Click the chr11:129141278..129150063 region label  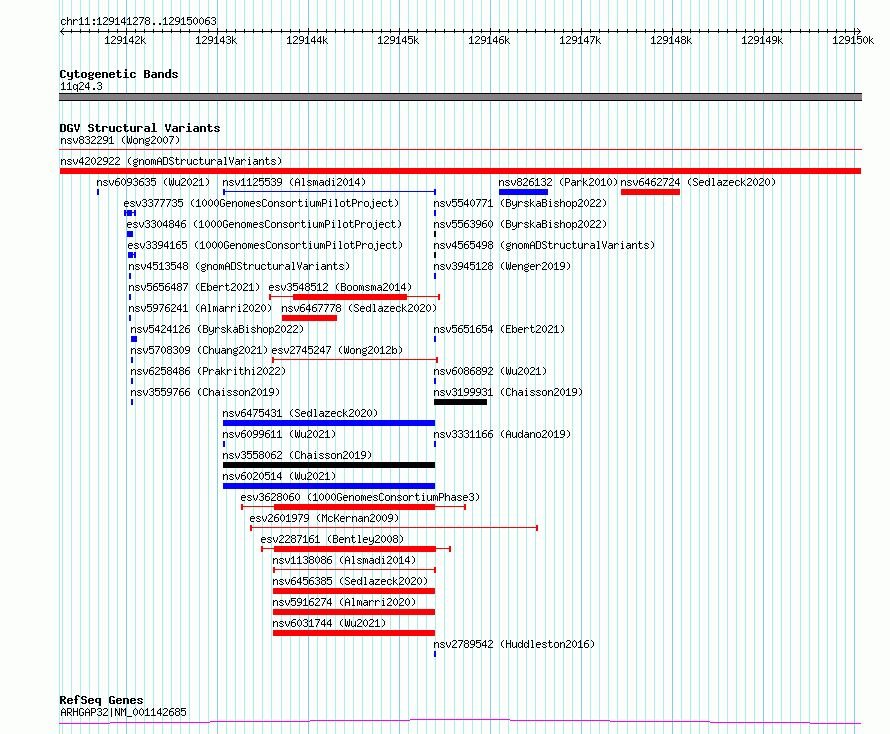coord(138,22)
